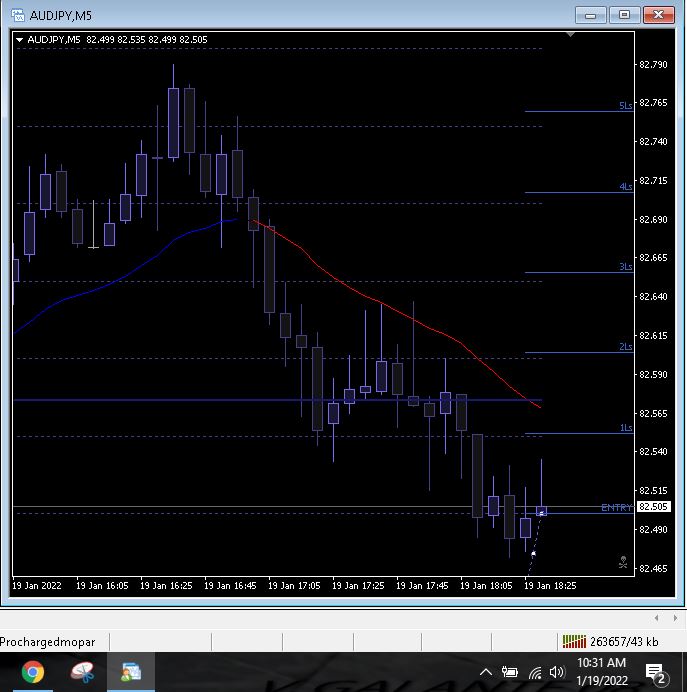Click the 82.790 price scale value
Image resolution: width=687 pixels, height=692 pixels.
[x=653, y=64]
